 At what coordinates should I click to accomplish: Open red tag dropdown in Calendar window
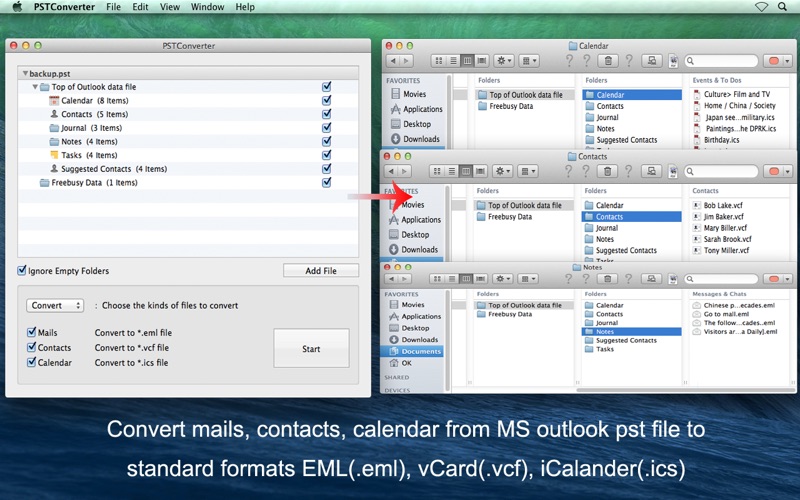[x=778, y=61]
